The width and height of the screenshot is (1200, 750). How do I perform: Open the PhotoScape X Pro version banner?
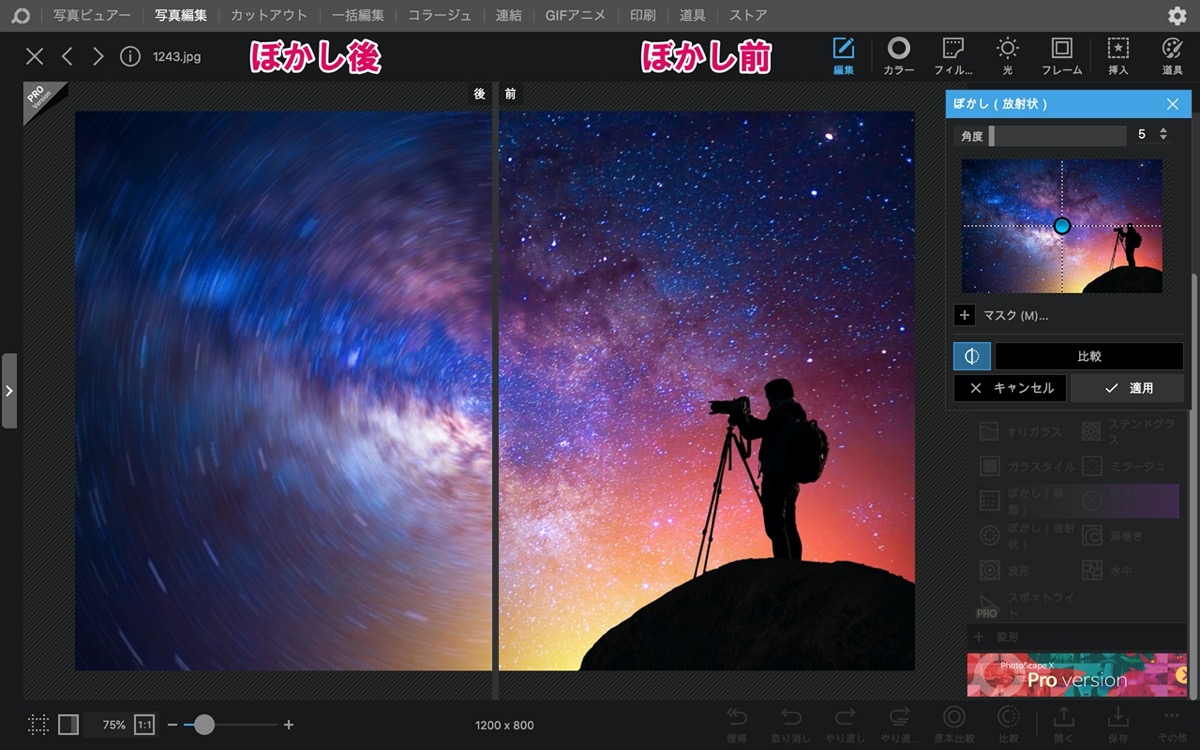pyautogui.click(x=1076, y=675)
